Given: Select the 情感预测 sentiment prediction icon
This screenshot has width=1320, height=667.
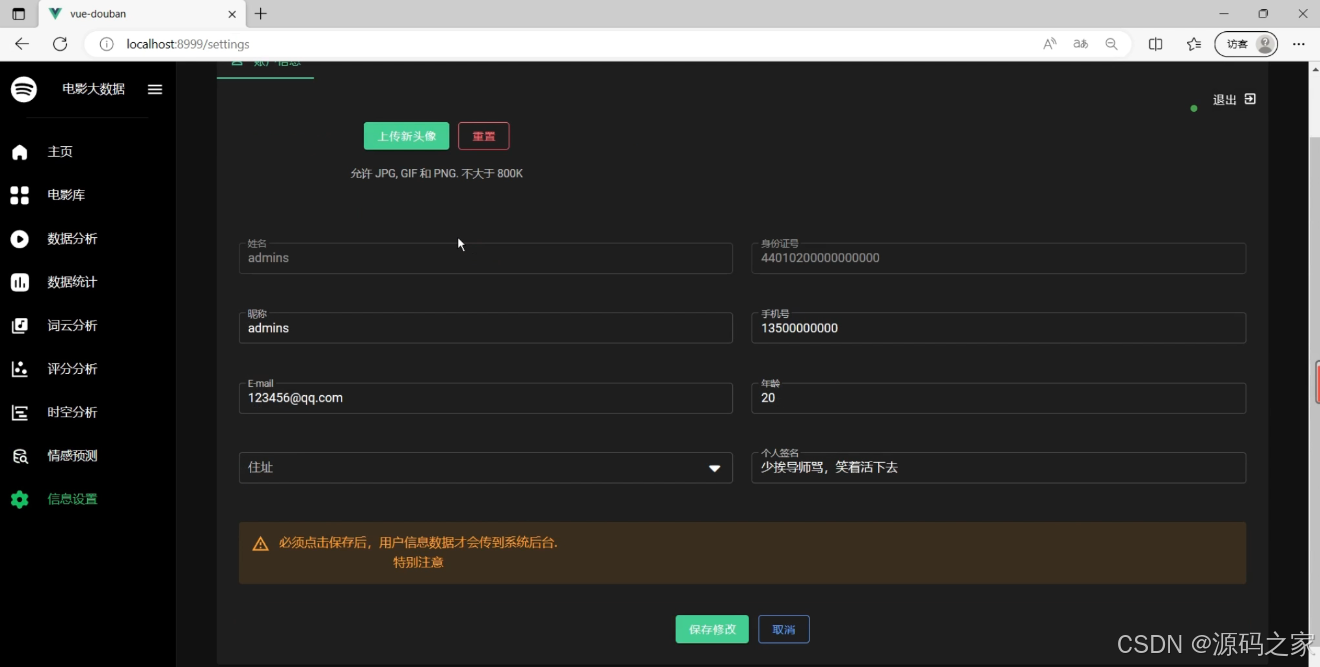Looking at the screenshot, I should [19, 455].
